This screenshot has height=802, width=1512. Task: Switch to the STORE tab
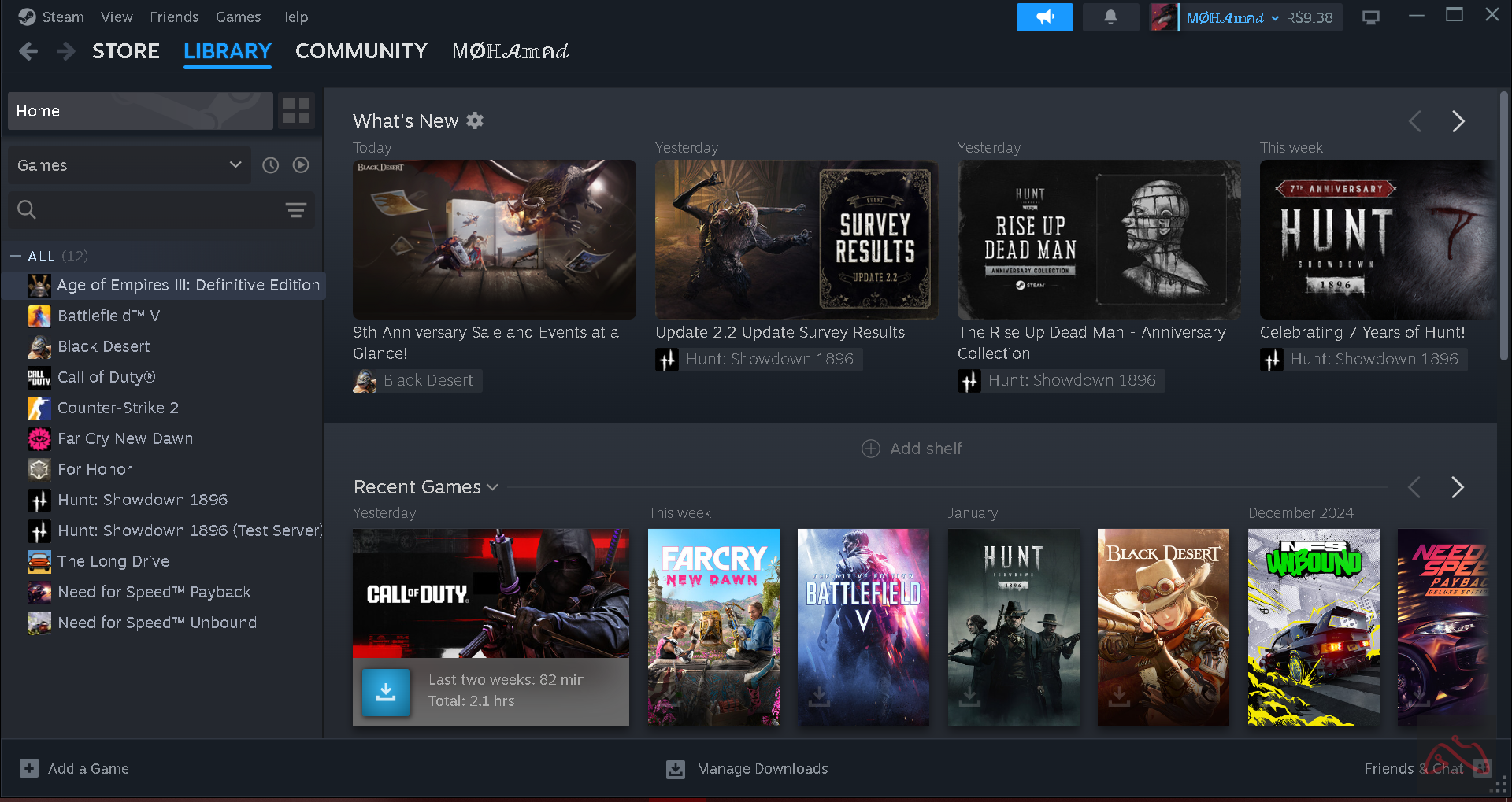pyautogui.click(x=126, y=51)
